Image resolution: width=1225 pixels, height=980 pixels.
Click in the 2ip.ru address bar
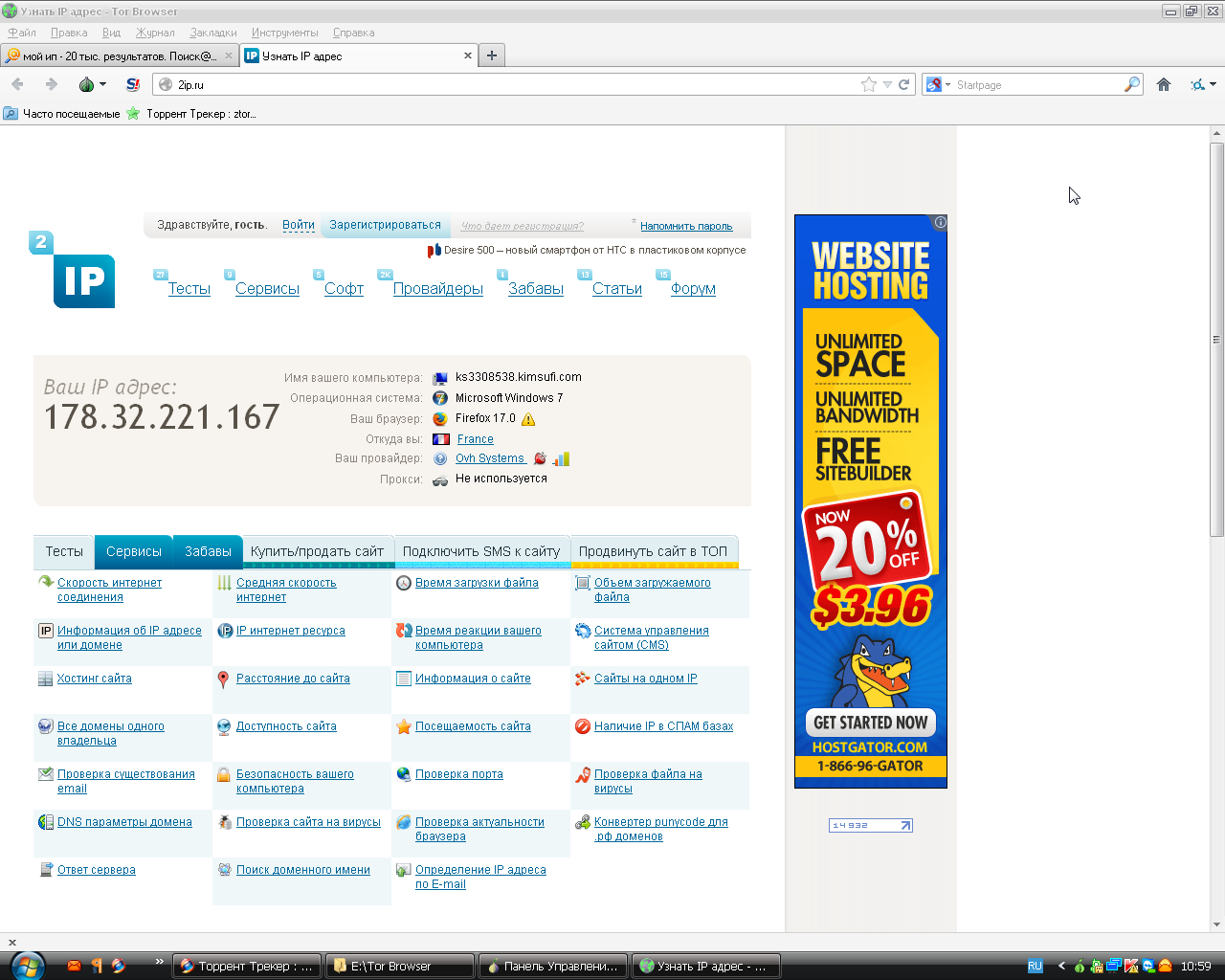(x=517, y=84)
